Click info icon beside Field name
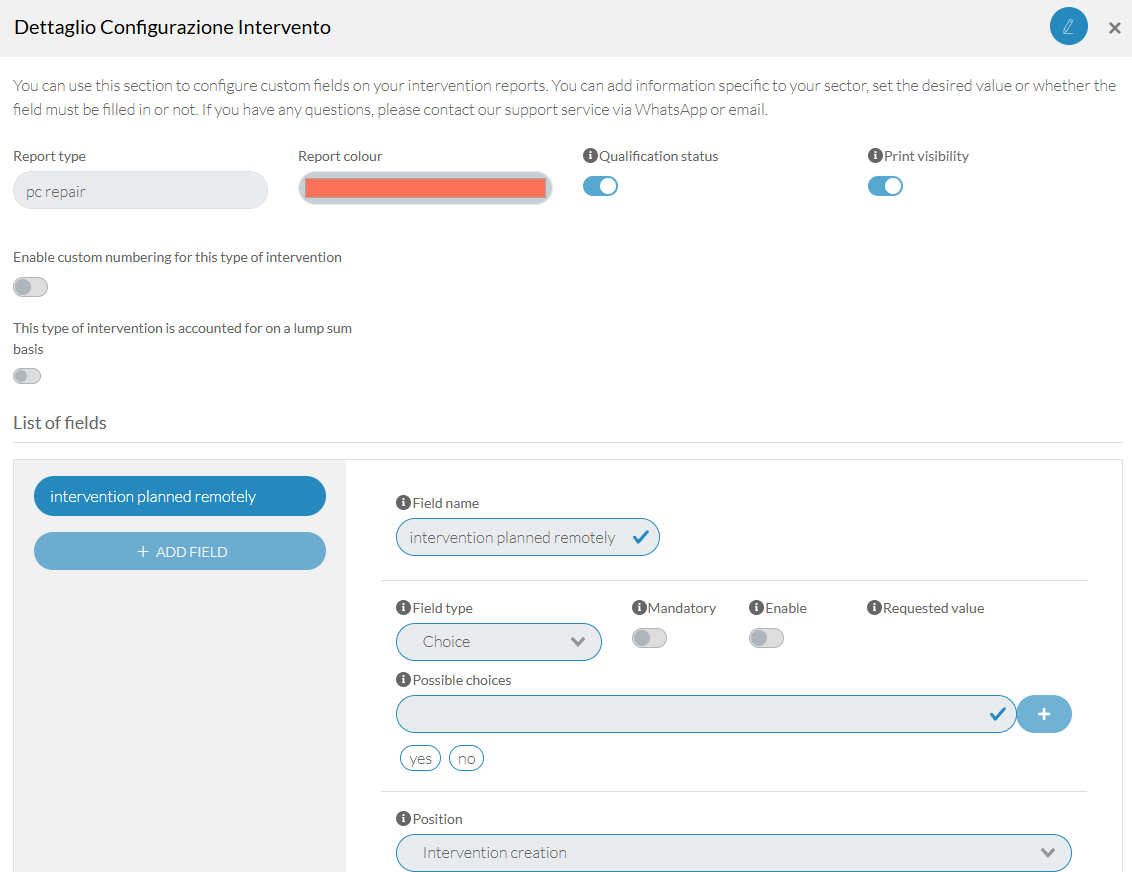The height and width of the screenshot is (872, 1132). pyautogui.click(x=404, y=502)
